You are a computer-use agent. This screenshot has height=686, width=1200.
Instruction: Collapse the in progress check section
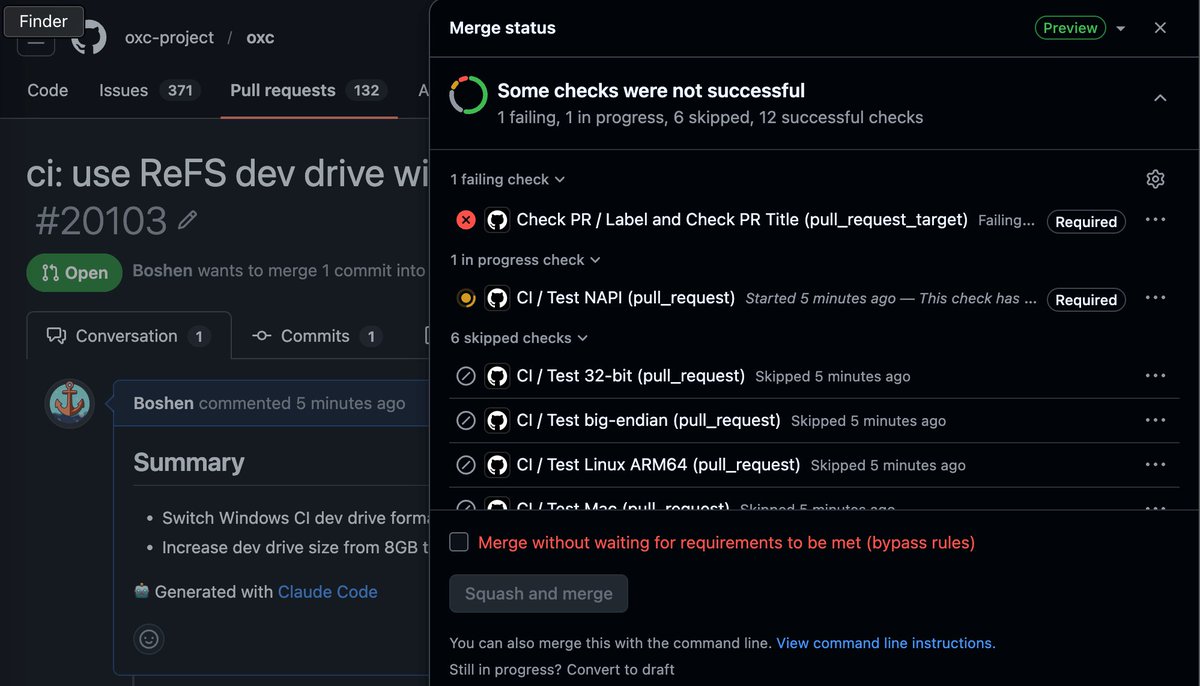point(526,259)
